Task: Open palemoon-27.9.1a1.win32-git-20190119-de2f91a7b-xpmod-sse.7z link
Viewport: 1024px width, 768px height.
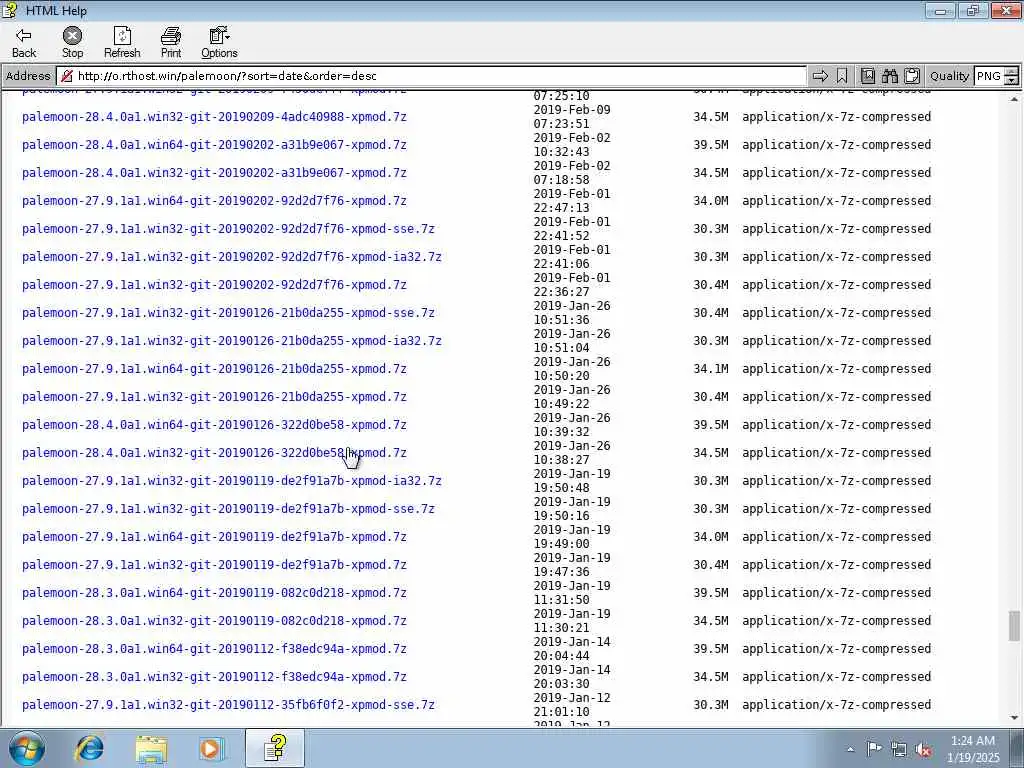Action: click(x=228, y=509)
